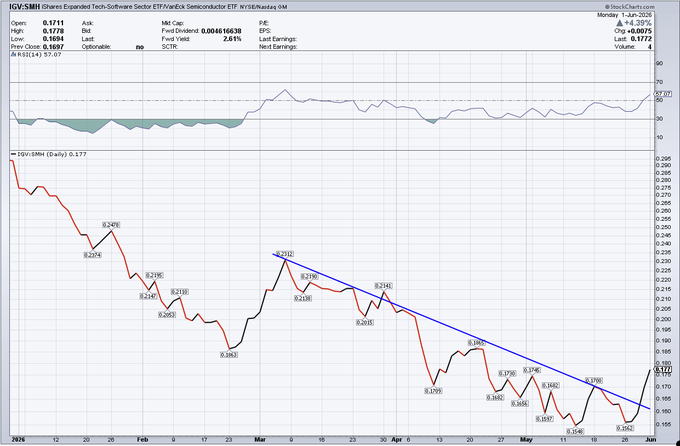Click the Mar label on the date axis

coord(260,439)
